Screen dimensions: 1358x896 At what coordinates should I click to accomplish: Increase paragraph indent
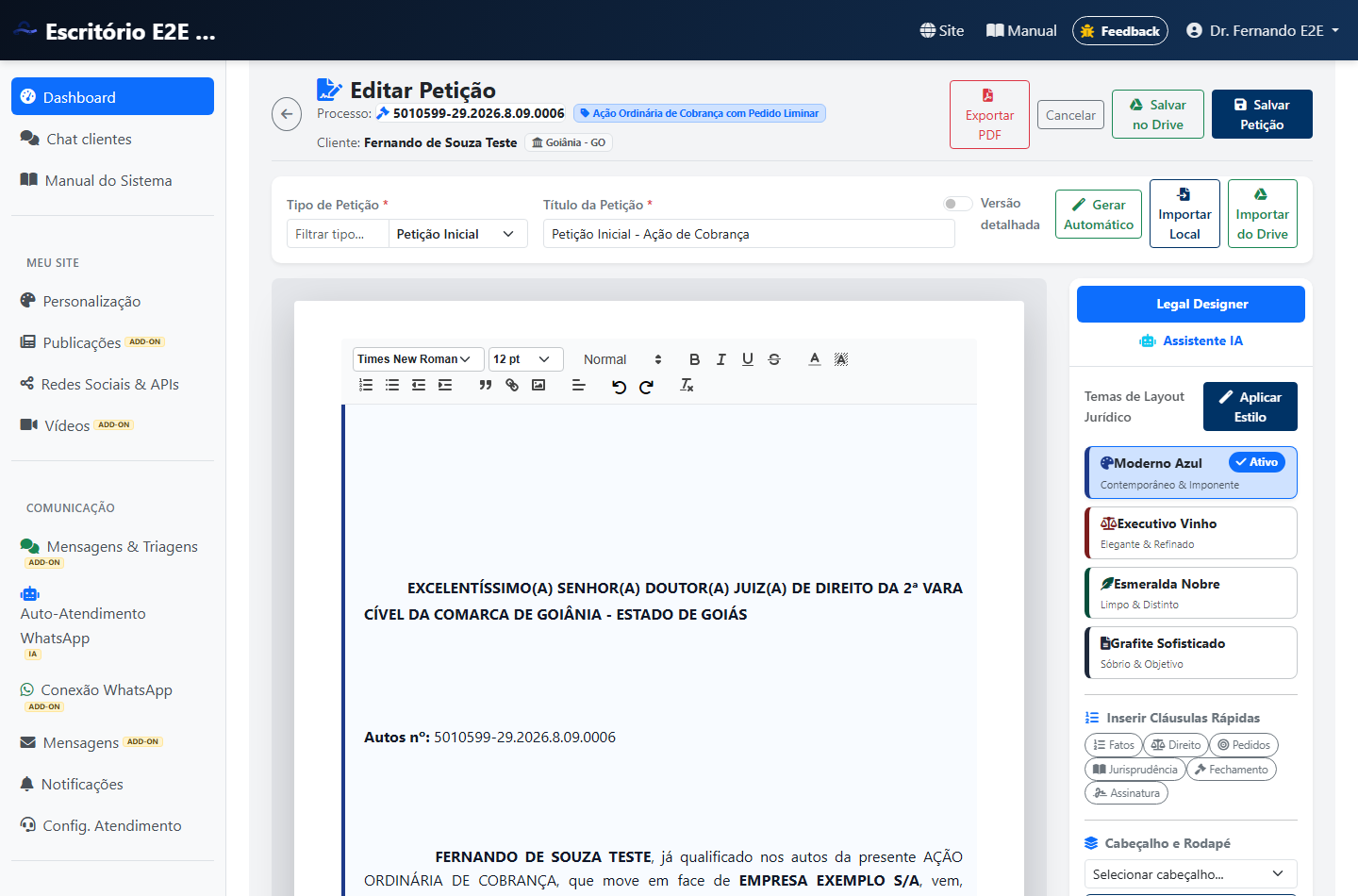445,385
